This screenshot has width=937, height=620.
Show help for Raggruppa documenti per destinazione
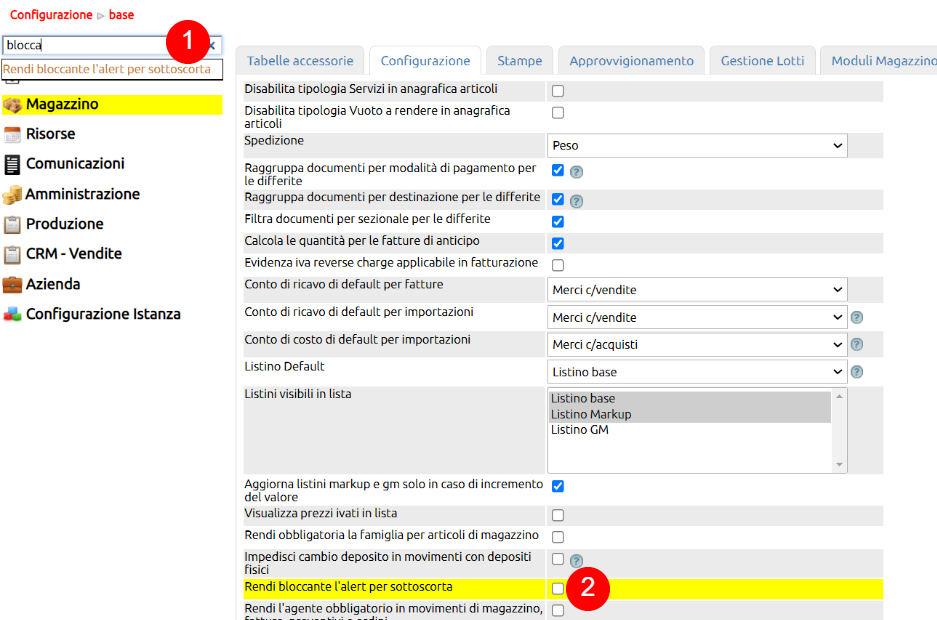click(576, 201)
